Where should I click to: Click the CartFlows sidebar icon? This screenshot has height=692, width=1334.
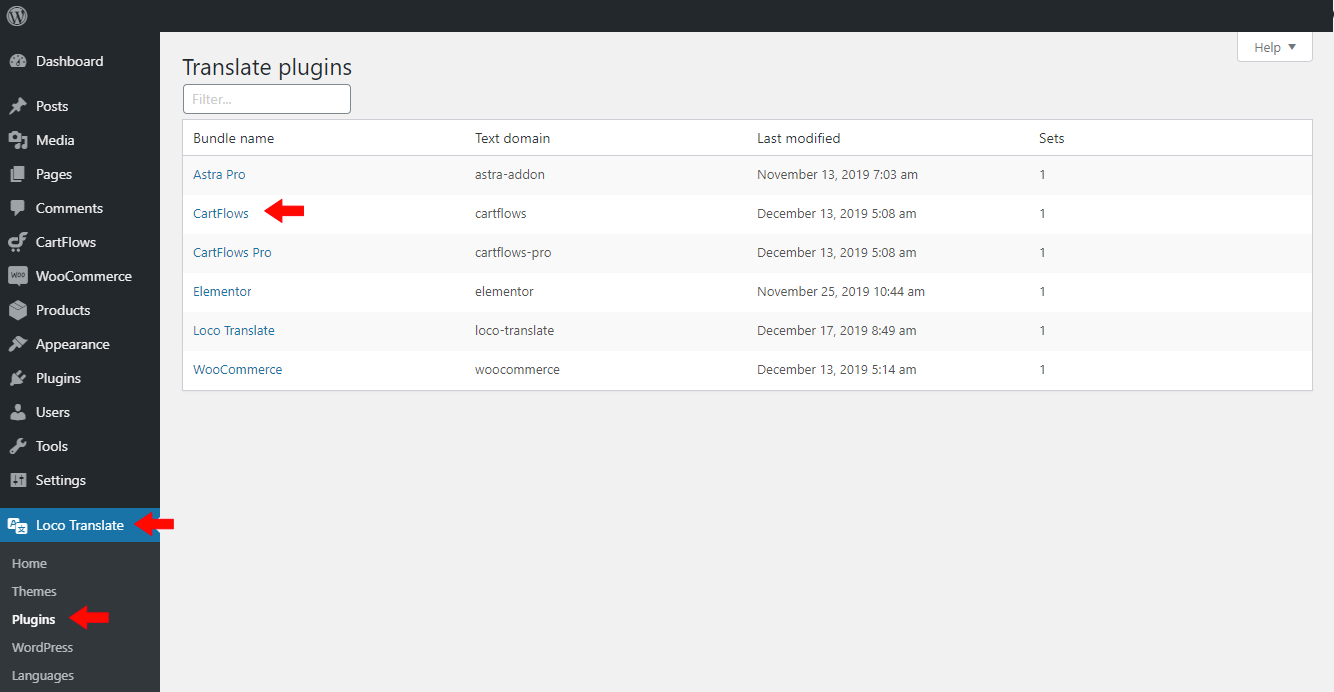[x=17, y=242]
